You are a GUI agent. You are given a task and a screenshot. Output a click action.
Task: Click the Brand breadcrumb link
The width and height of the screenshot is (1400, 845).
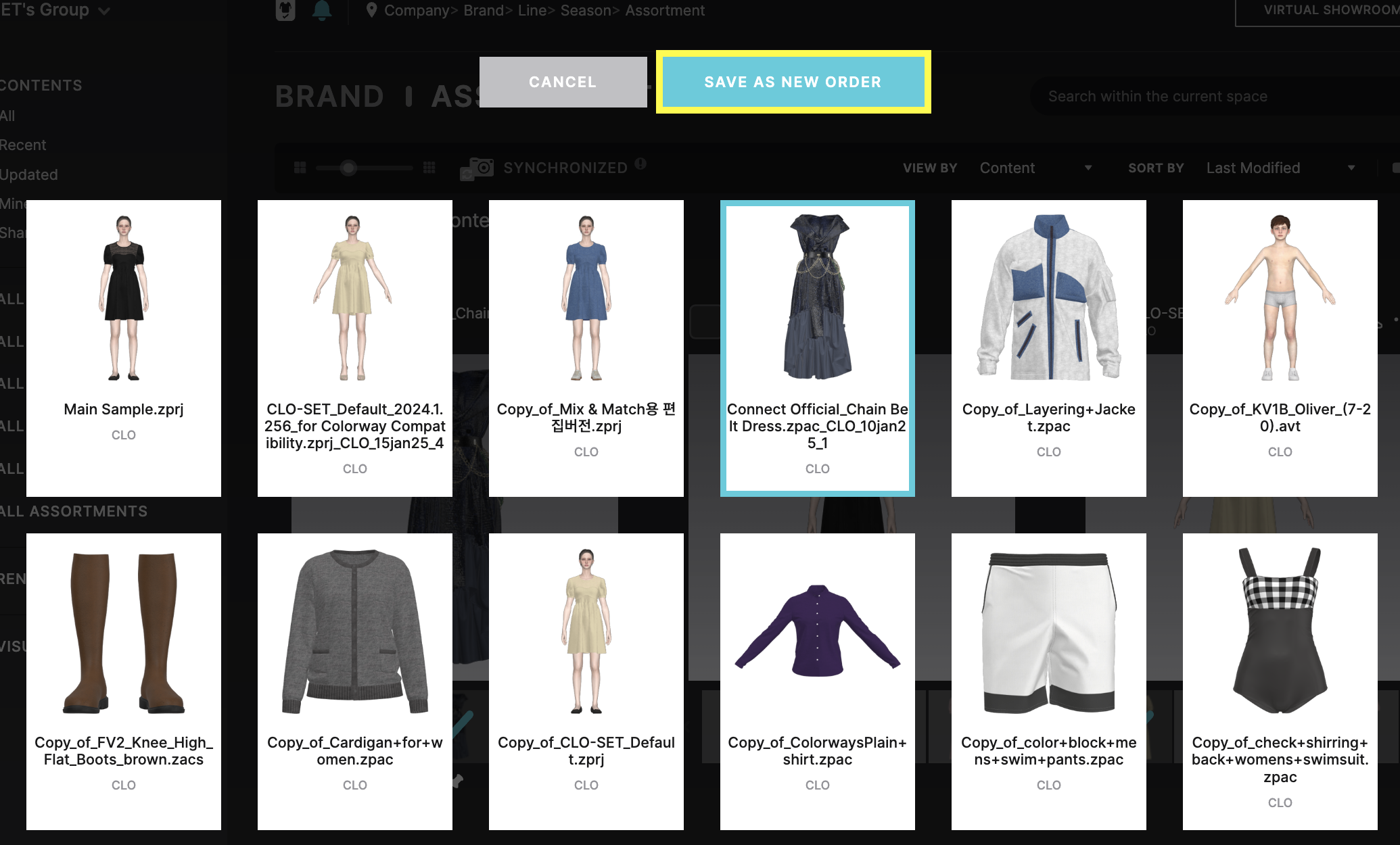click(484, 11)
